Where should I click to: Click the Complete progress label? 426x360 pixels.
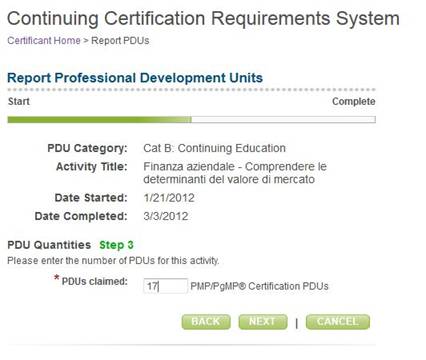354,101
